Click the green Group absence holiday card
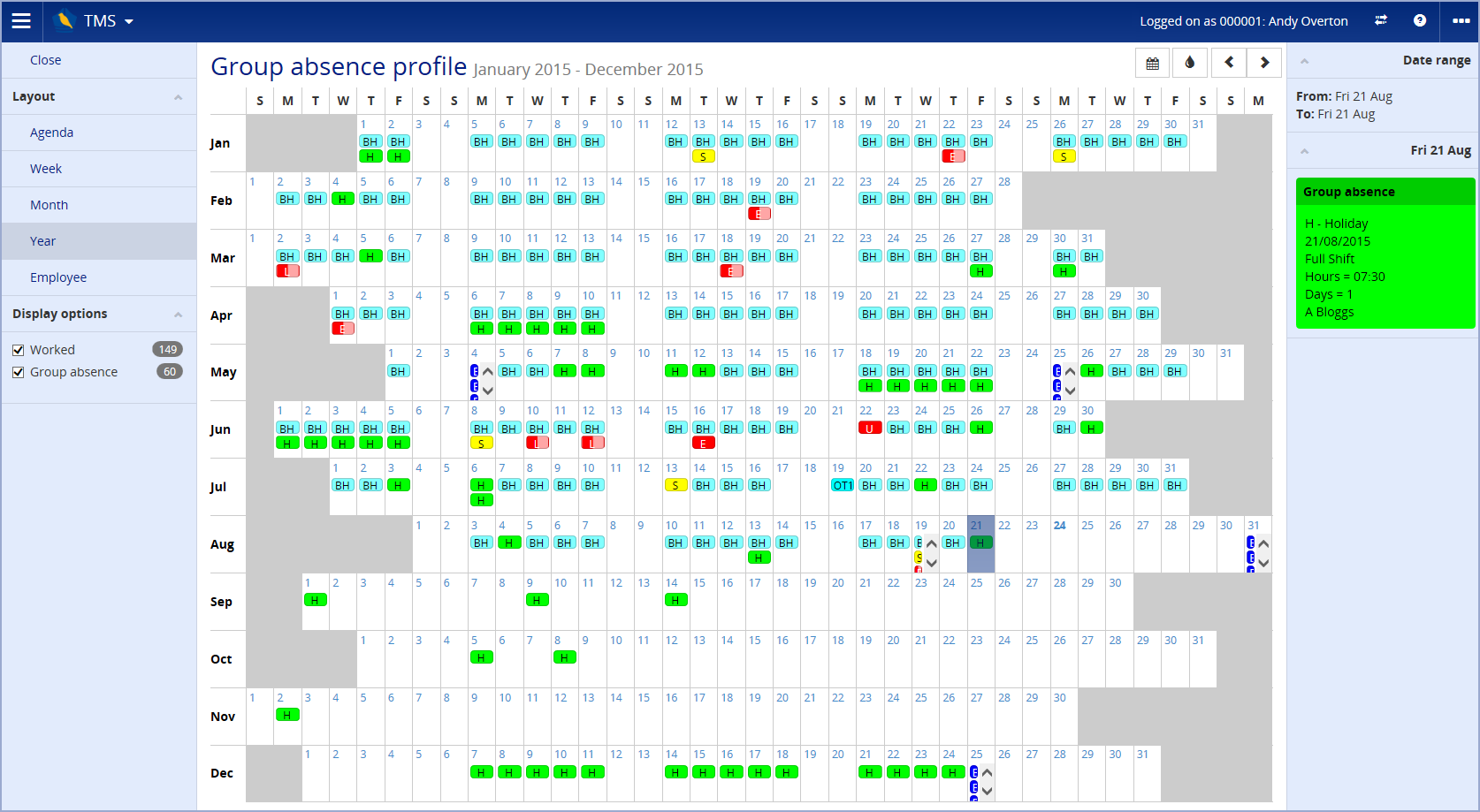Screen dimensions: 1480x812 (x=1385, y=254)
